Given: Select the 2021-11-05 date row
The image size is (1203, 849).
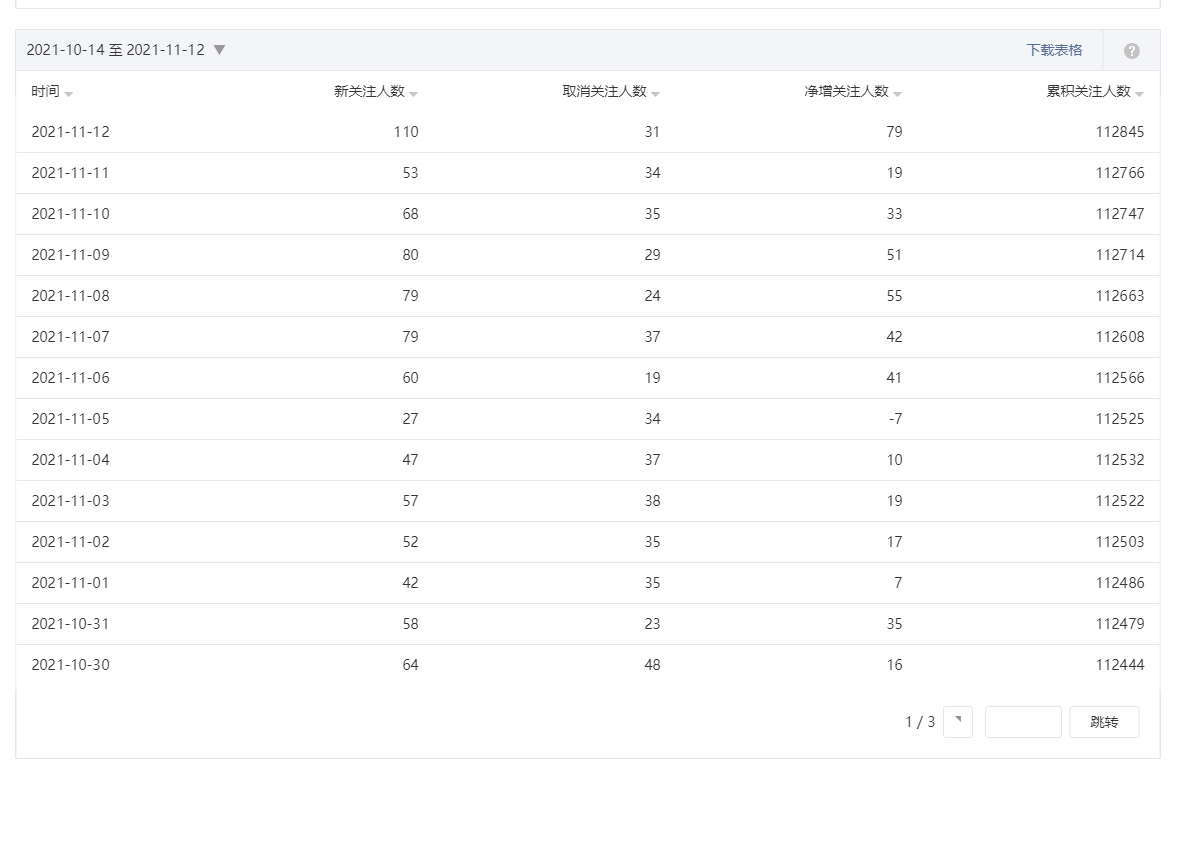Looking at the screenshot, I should tap(70, 419).
